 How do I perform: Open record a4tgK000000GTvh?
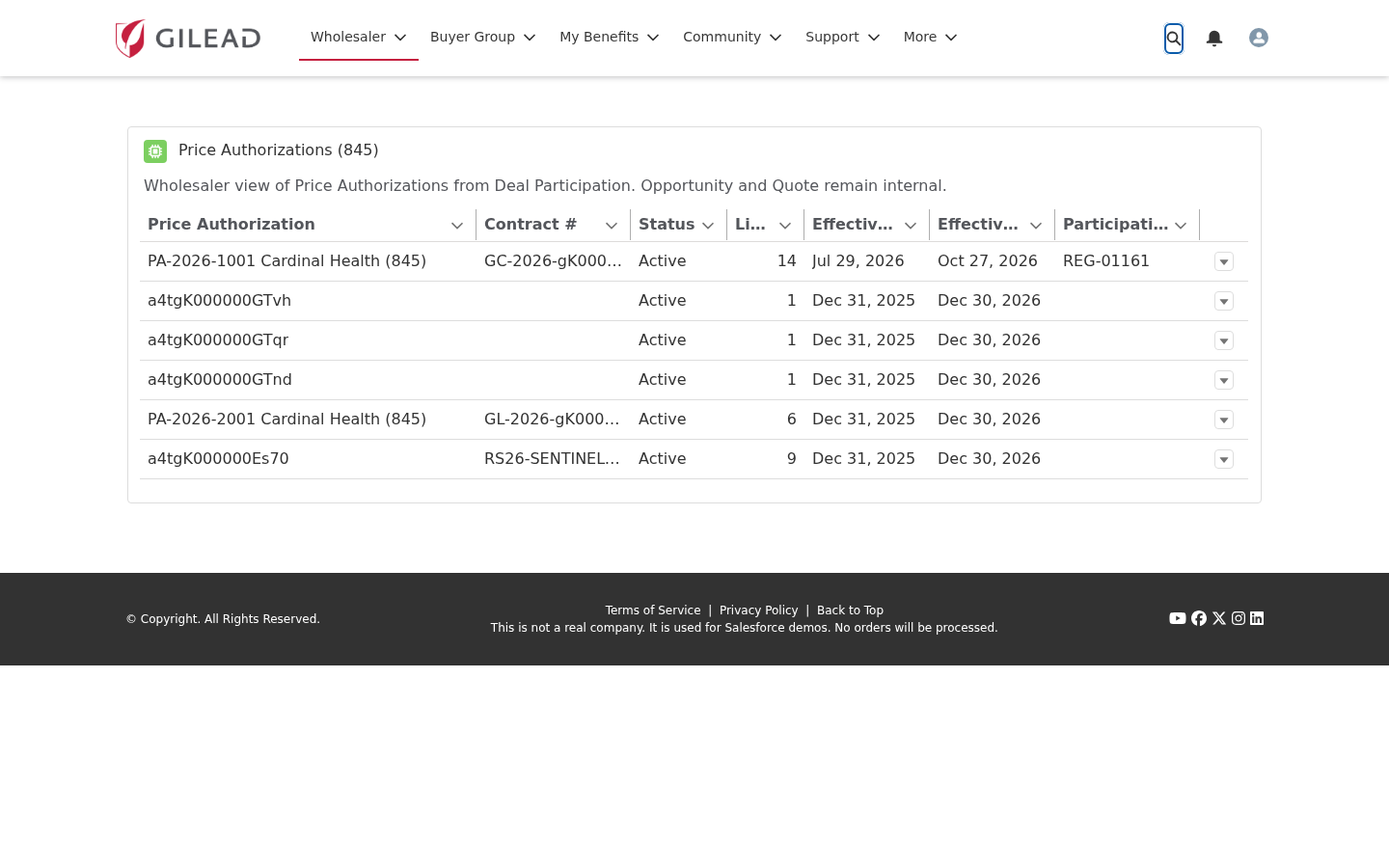(x=219, y=301)
